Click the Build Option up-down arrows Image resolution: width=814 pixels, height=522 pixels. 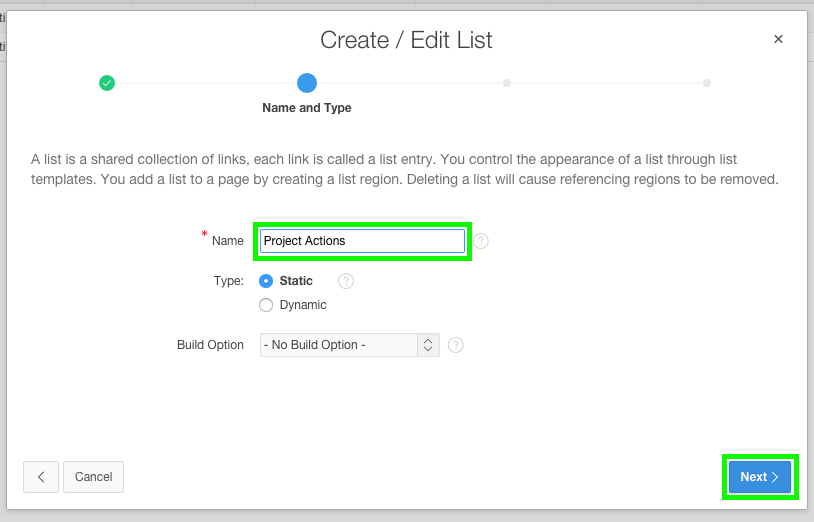pyautogui.click(x=428, y=345)
